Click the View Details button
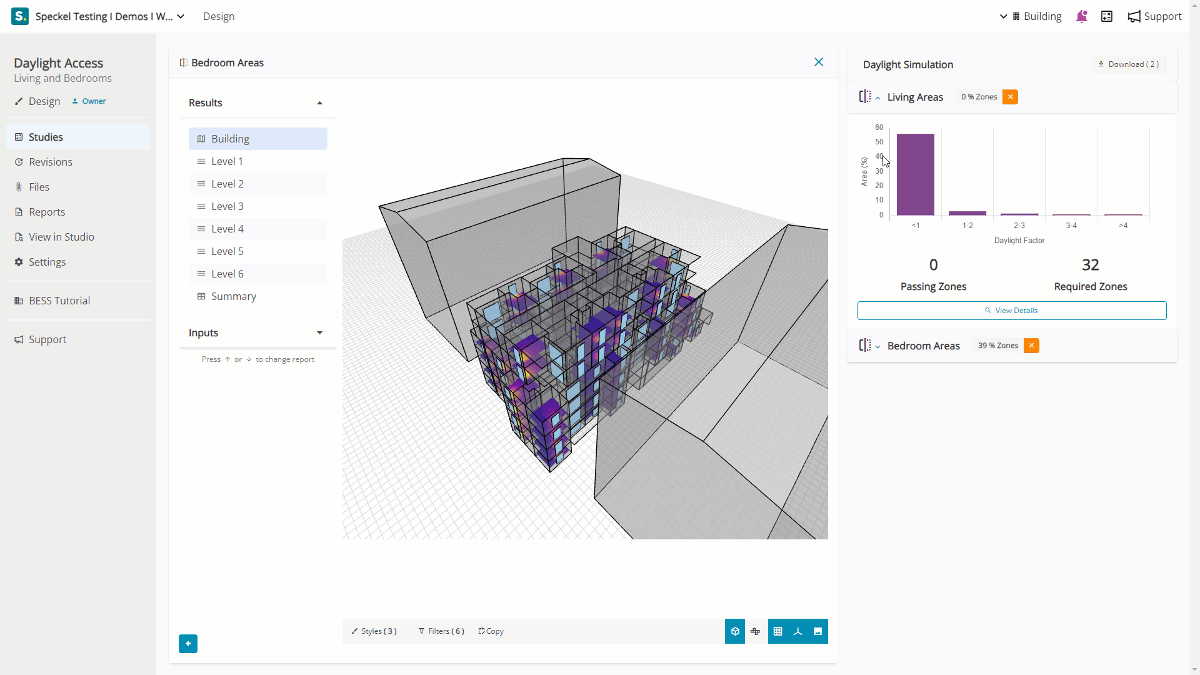The height and width of the screenshot is (675, 1200). [1011, 310]
